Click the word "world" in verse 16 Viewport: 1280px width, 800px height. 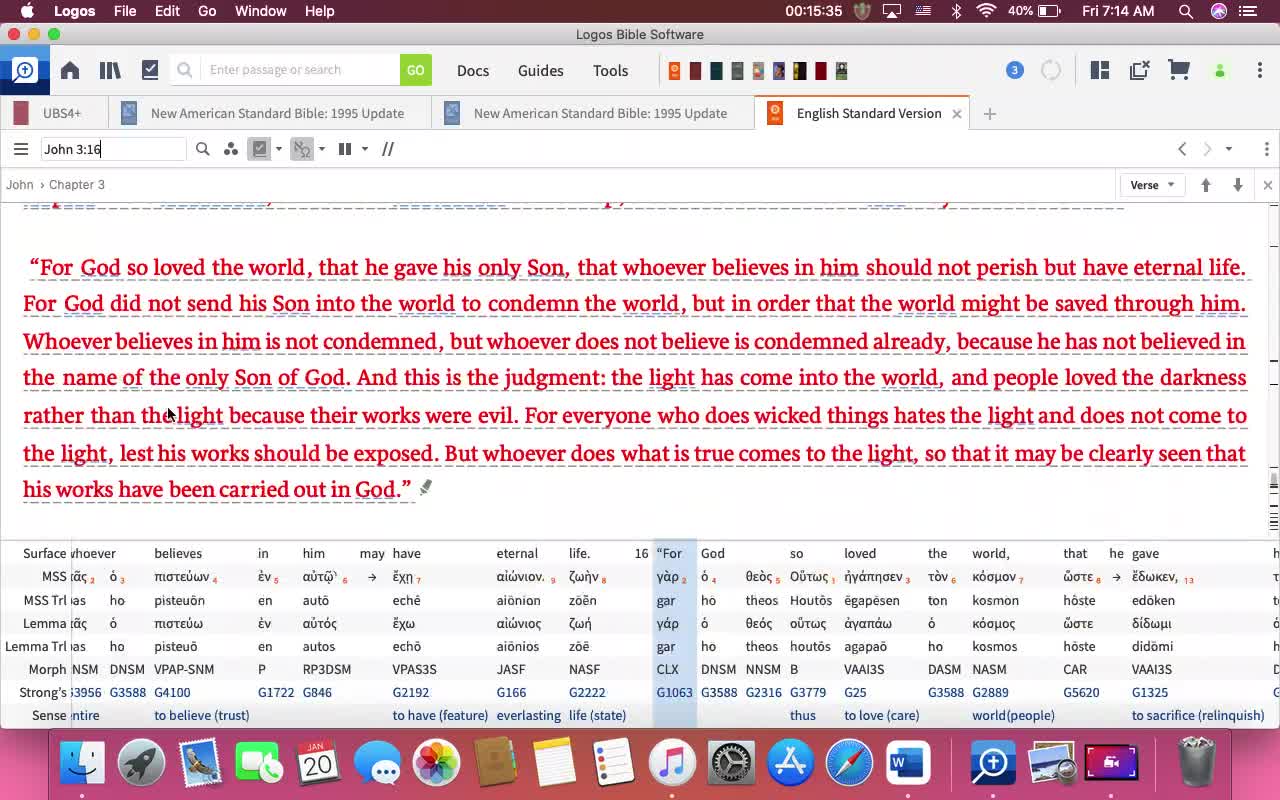pyautogui.click(x=278, y=267)
